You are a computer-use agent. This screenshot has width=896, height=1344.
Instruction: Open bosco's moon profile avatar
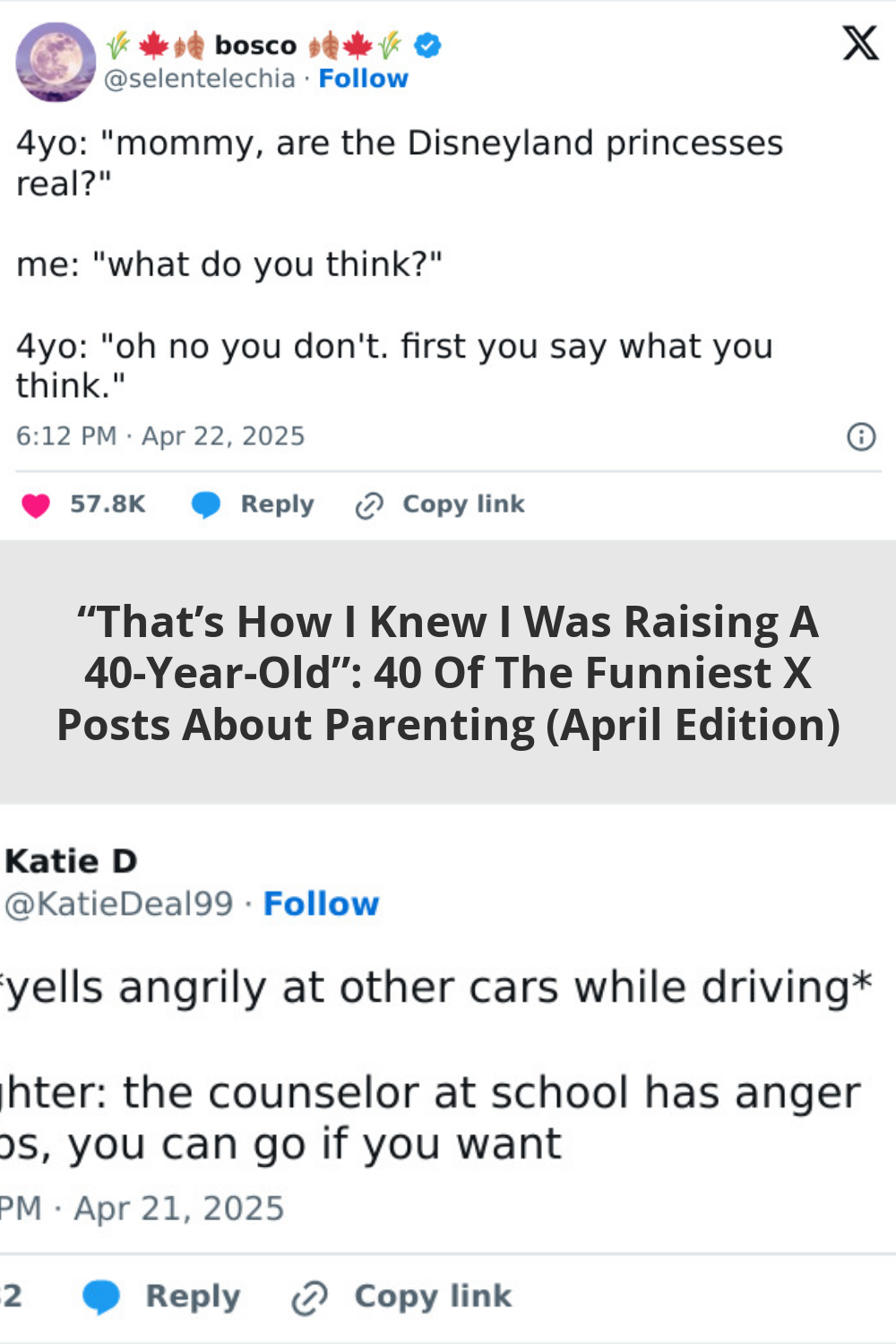pos(56,62)
